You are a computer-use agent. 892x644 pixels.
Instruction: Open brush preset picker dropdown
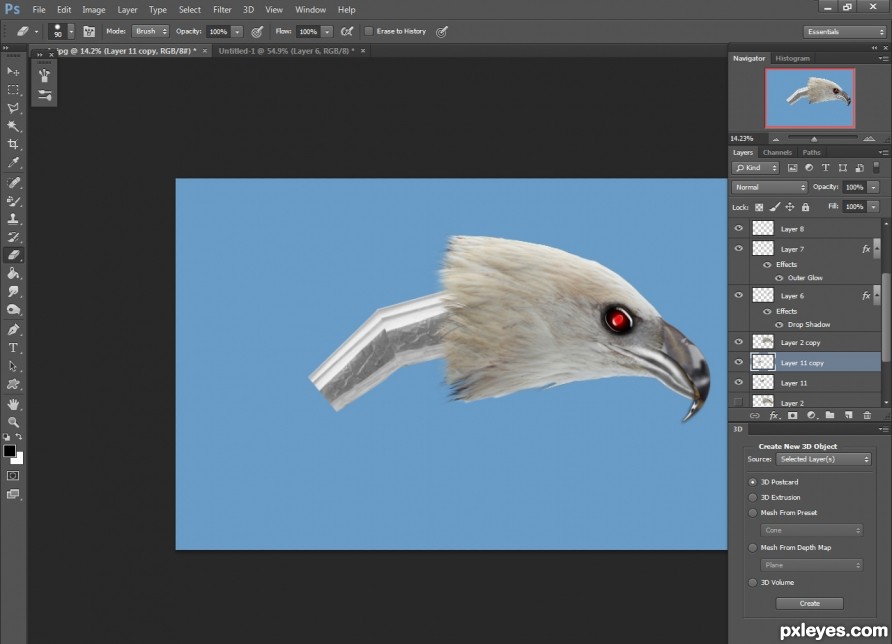tap(71, 31)
